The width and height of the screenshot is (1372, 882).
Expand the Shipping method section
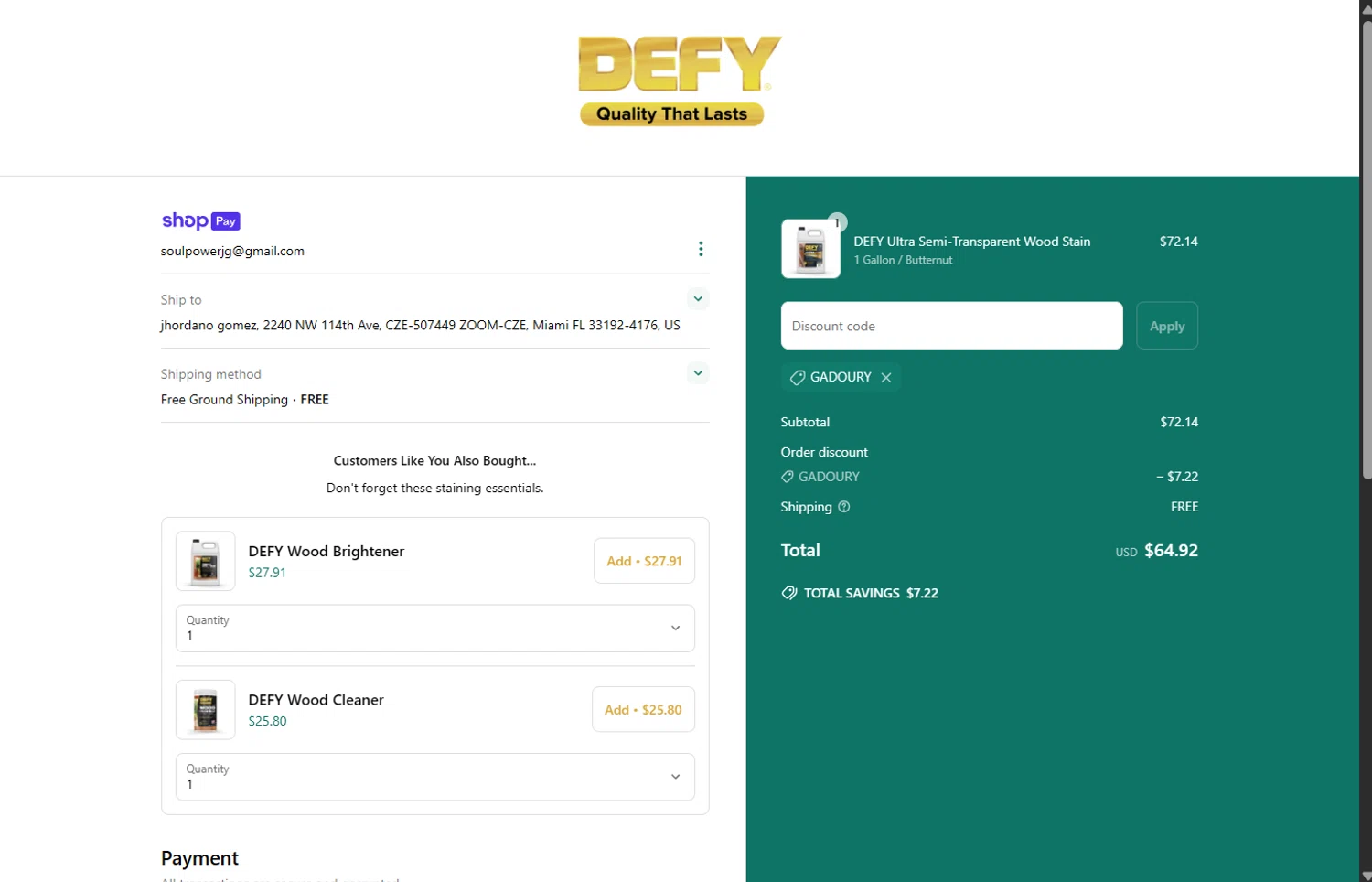(698, 373)
